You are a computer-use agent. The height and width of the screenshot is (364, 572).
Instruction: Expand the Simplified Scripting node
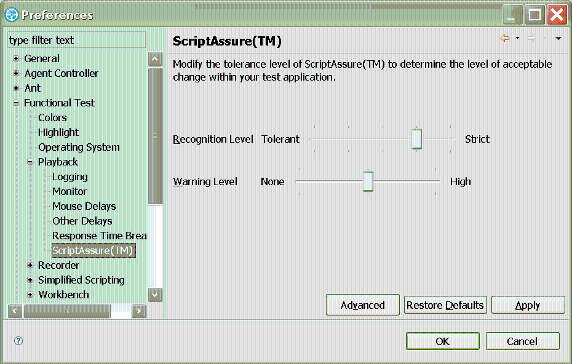coord(30,280)
